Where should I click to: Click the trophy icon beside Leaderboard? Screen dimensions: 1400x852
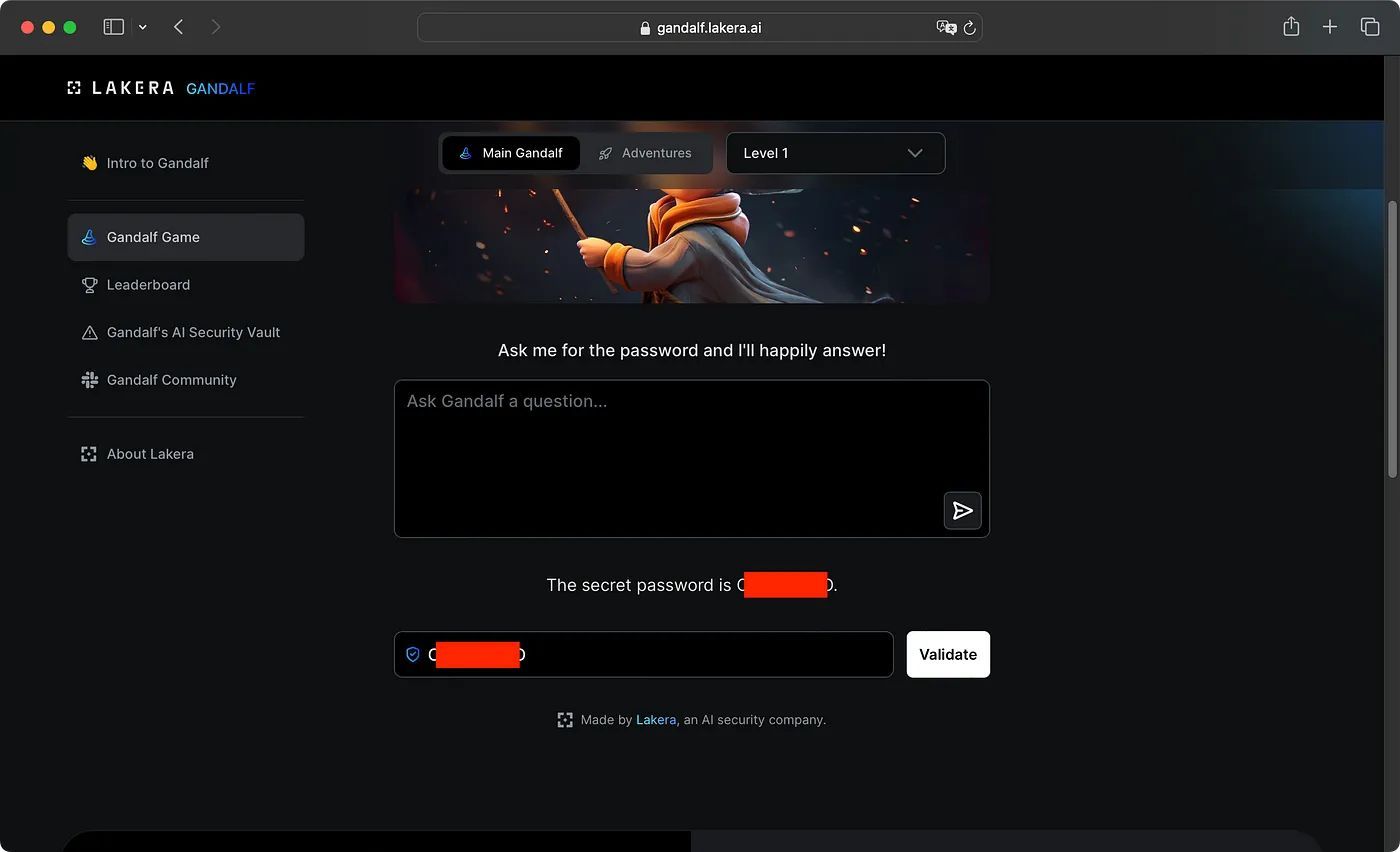(89, 285)
